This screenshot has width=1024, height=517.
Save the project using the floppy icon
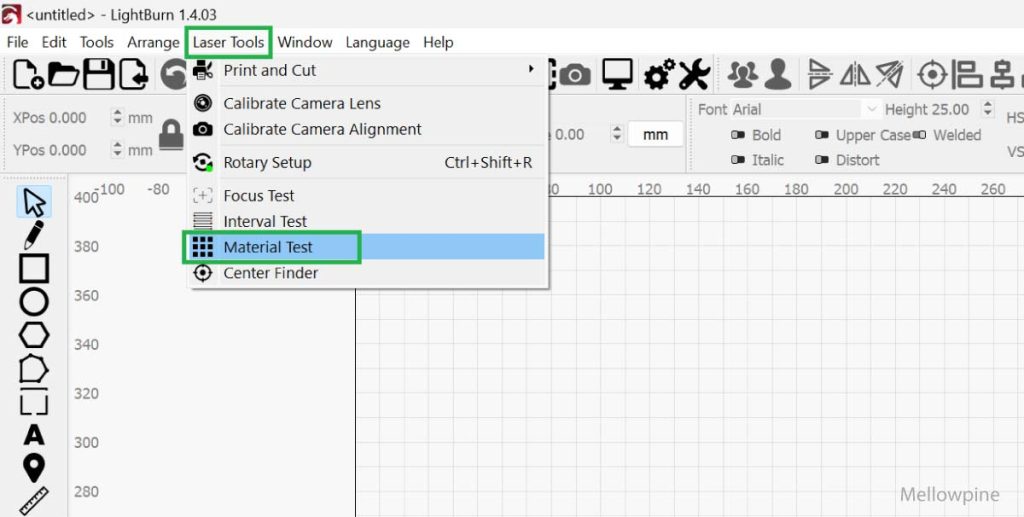[99, 74]
